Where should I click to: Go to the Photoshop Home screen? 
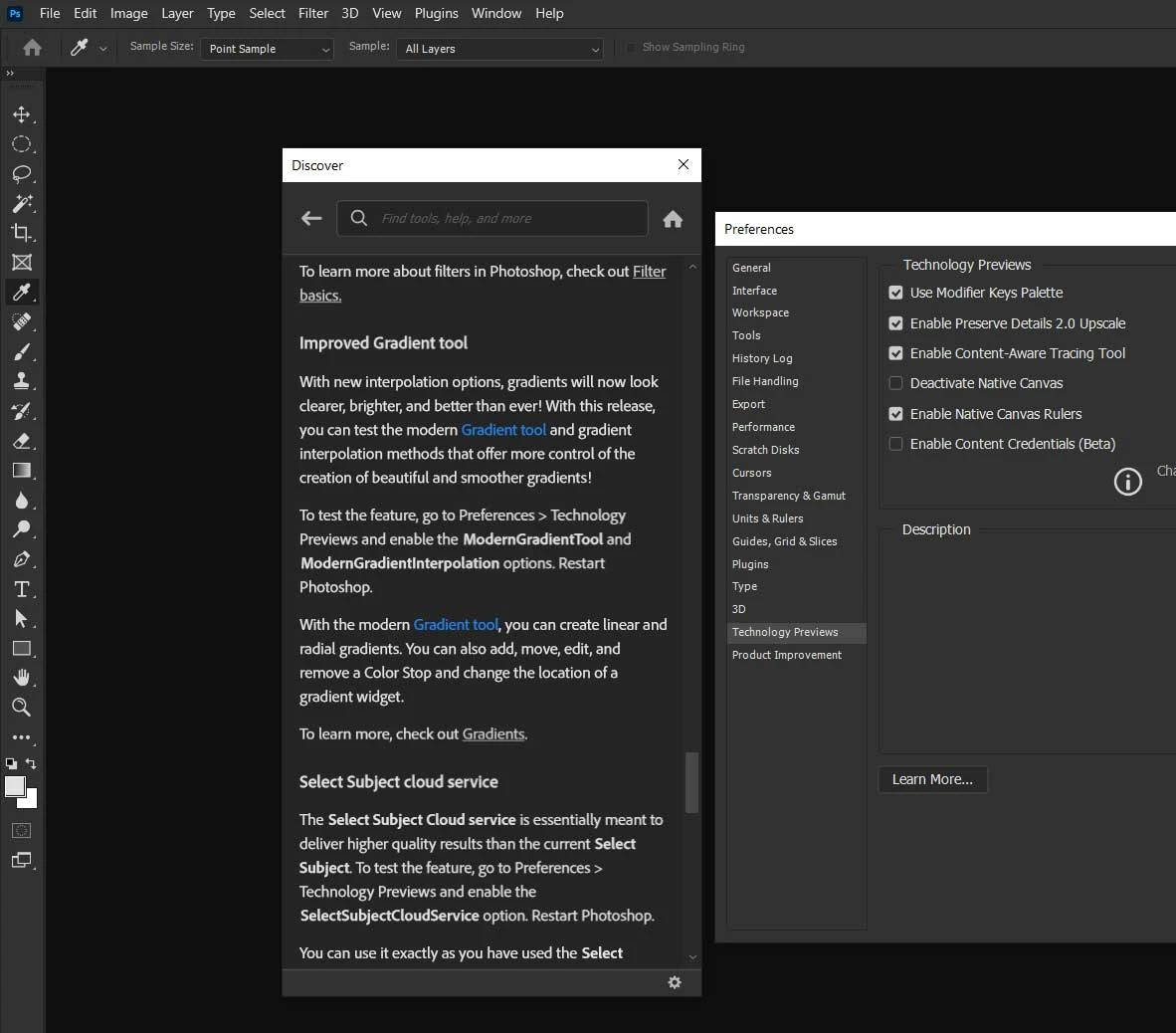click(x=32, y=48)
